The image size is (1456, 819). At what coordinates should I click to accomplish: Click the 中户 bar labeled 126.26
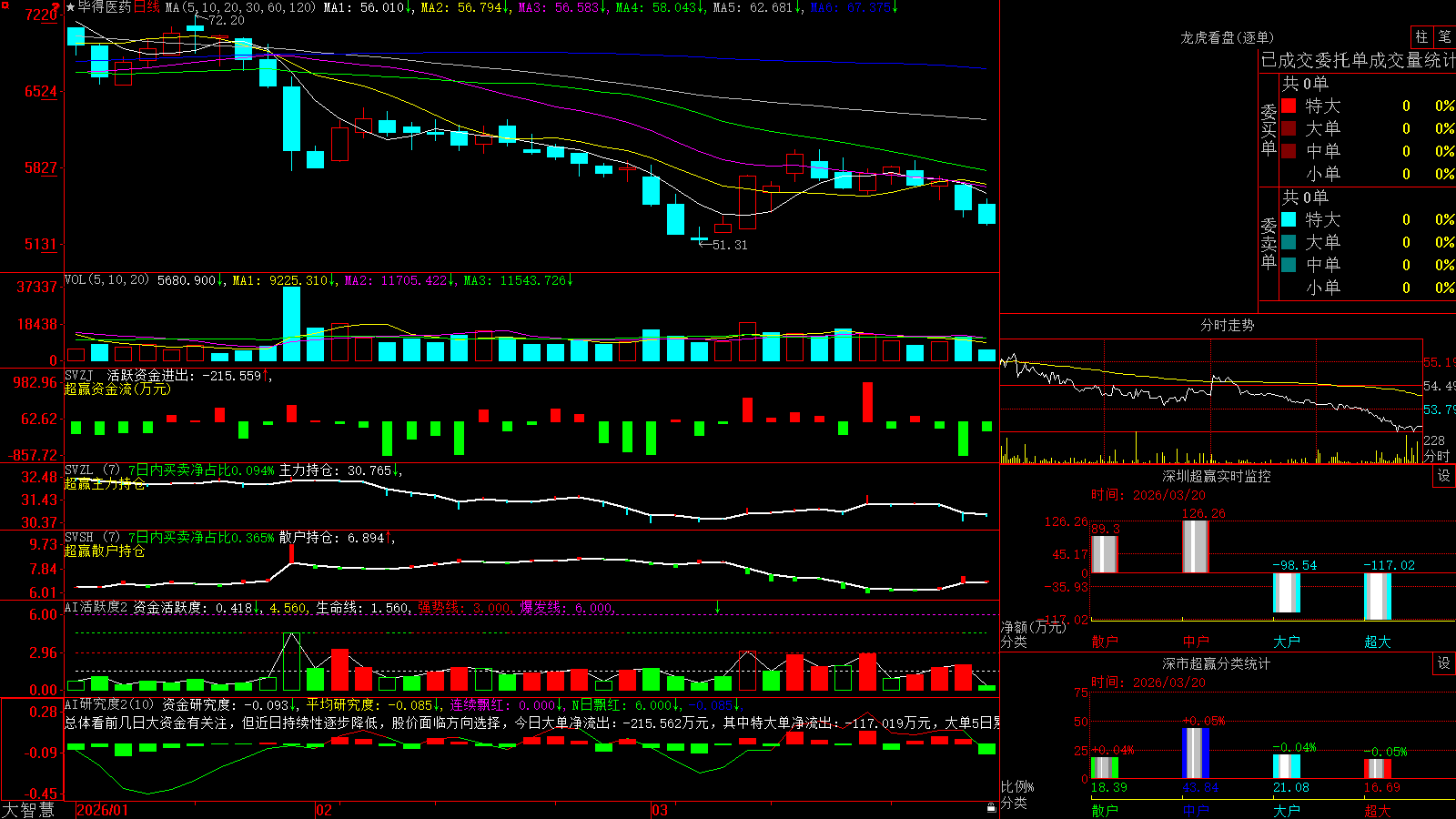(1196, 546)
